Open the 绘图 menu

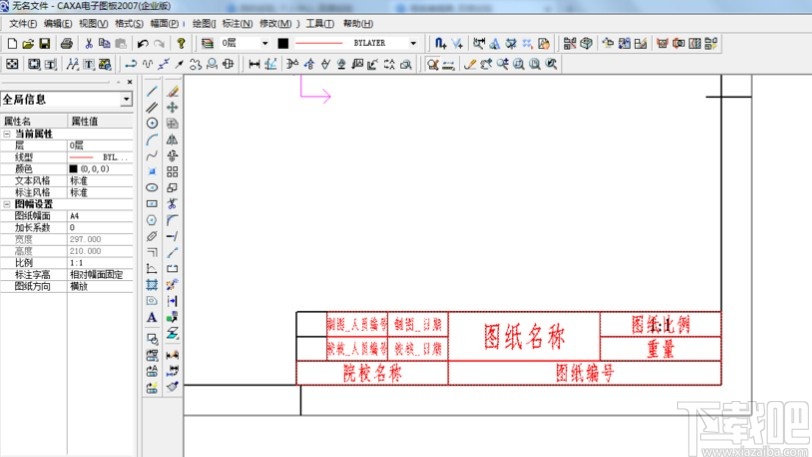pos(204,24)
